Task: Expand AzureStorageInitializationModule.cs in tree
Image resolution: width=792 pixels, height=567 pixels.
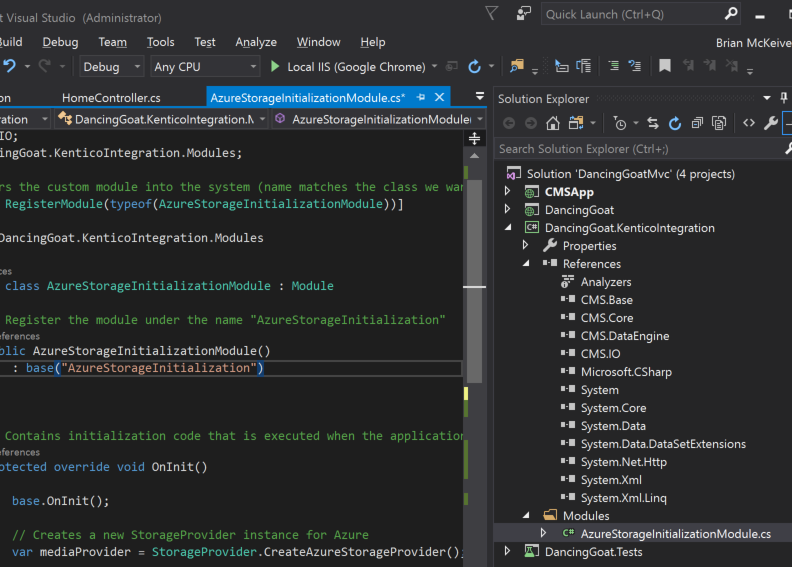Action: point(543,533)
